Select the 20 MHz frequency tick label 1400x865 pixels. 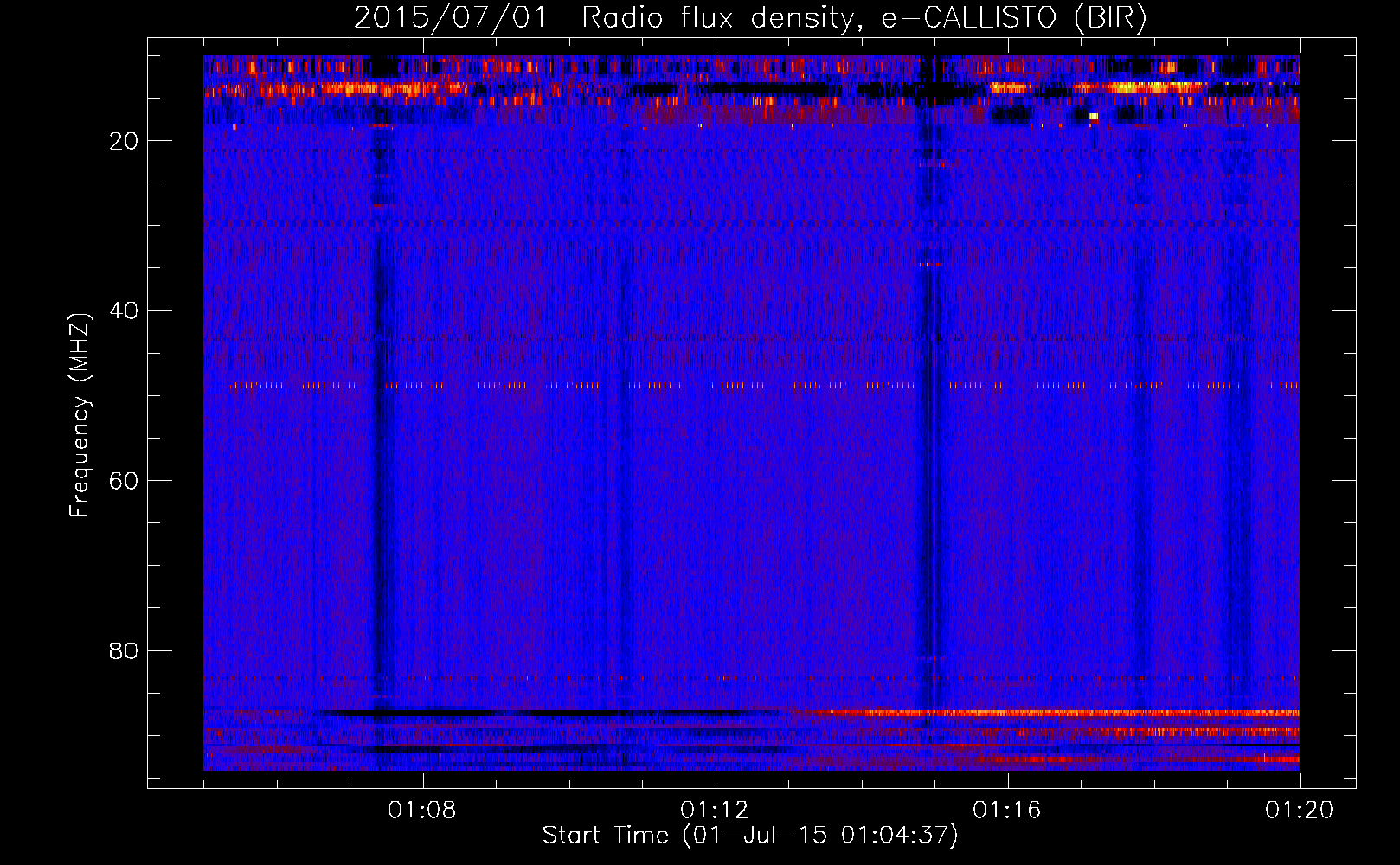(125, 141)
